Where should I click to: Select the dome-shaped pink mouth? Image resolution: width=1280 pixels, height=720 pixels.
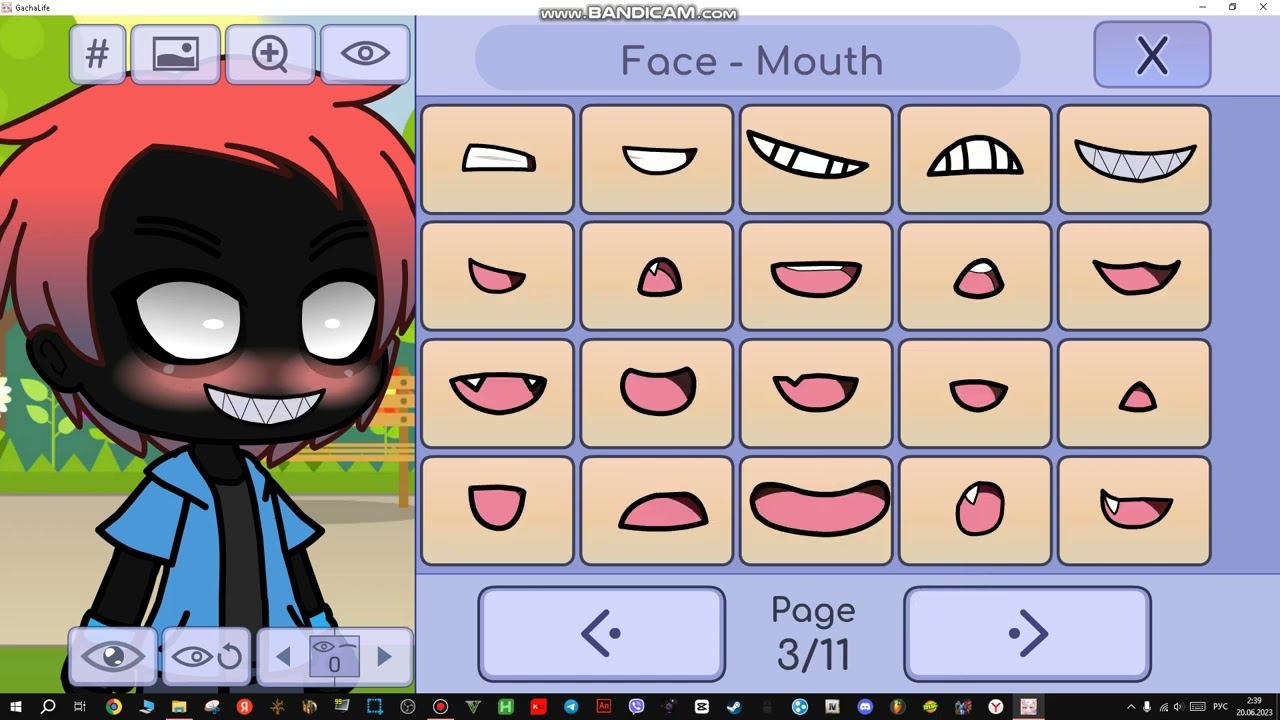click(657, 510)
